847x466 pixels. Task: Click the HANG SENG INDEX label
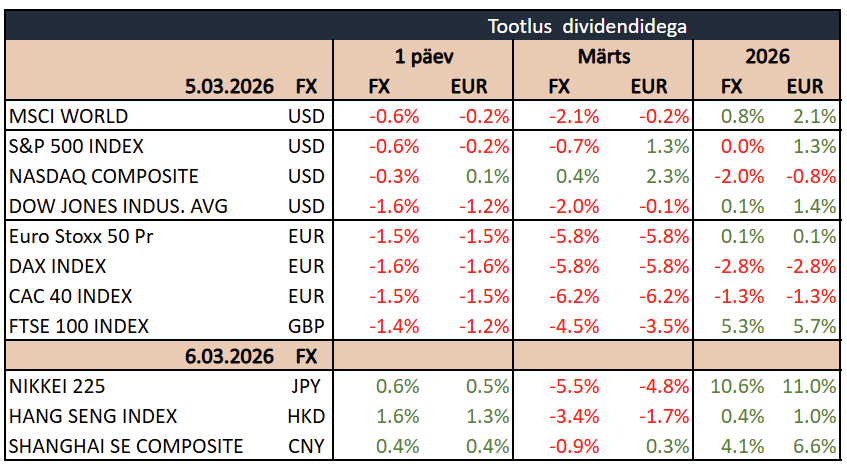(x=93, y=416)
